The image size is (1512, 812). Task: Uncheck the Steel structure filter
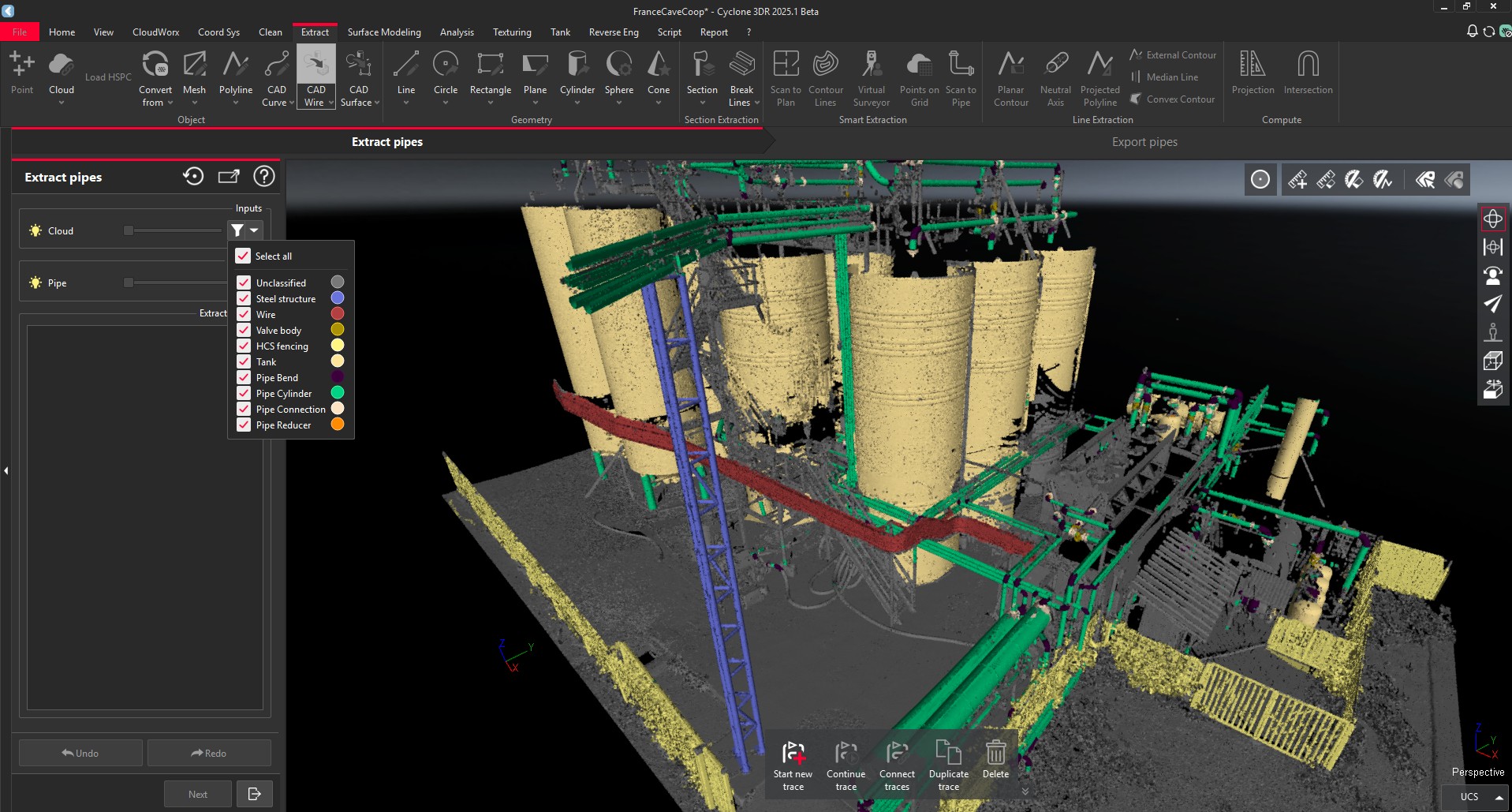(x=242, y=297)
